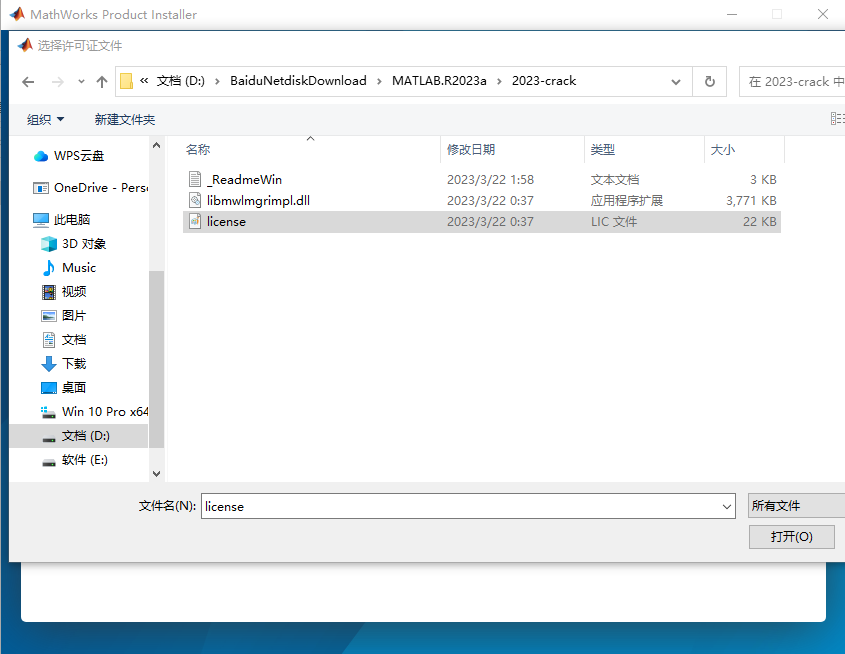The width and height of the screenshot is (845, 654).
Task: Go back using the back arrow
Action: [28, 82]
